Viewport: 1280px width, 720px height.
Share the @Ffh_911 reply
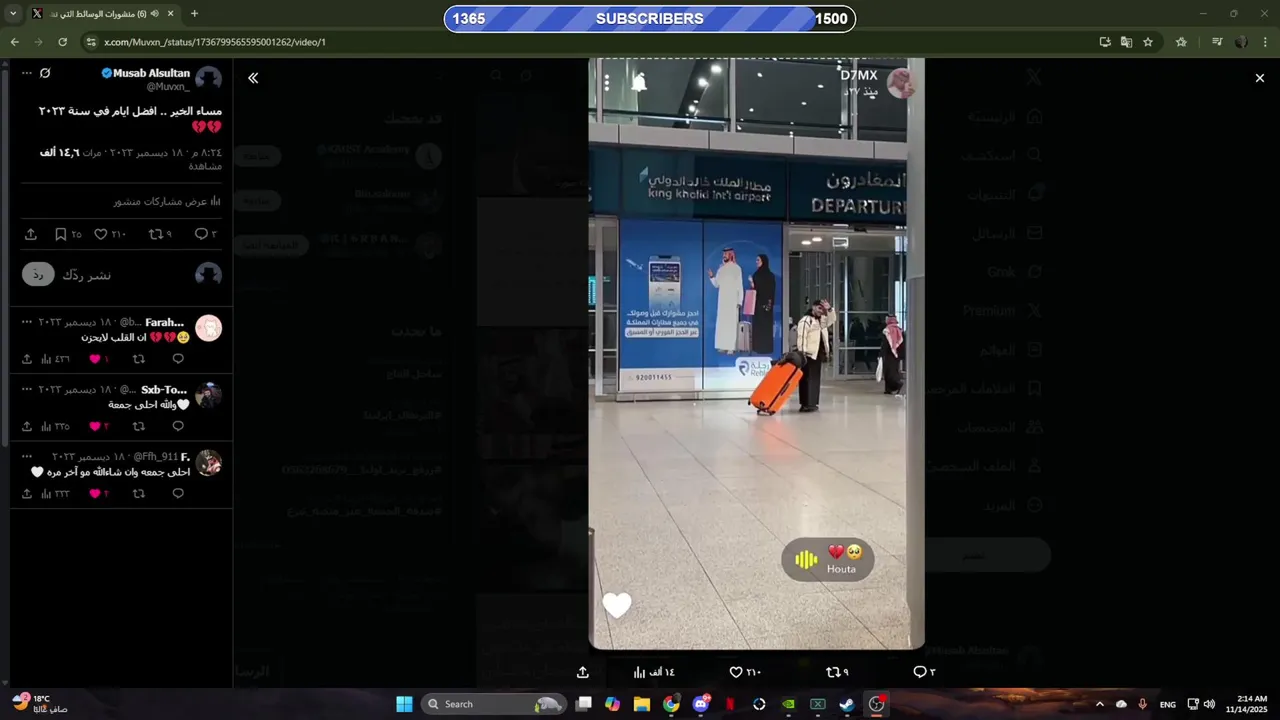[27, 493]
